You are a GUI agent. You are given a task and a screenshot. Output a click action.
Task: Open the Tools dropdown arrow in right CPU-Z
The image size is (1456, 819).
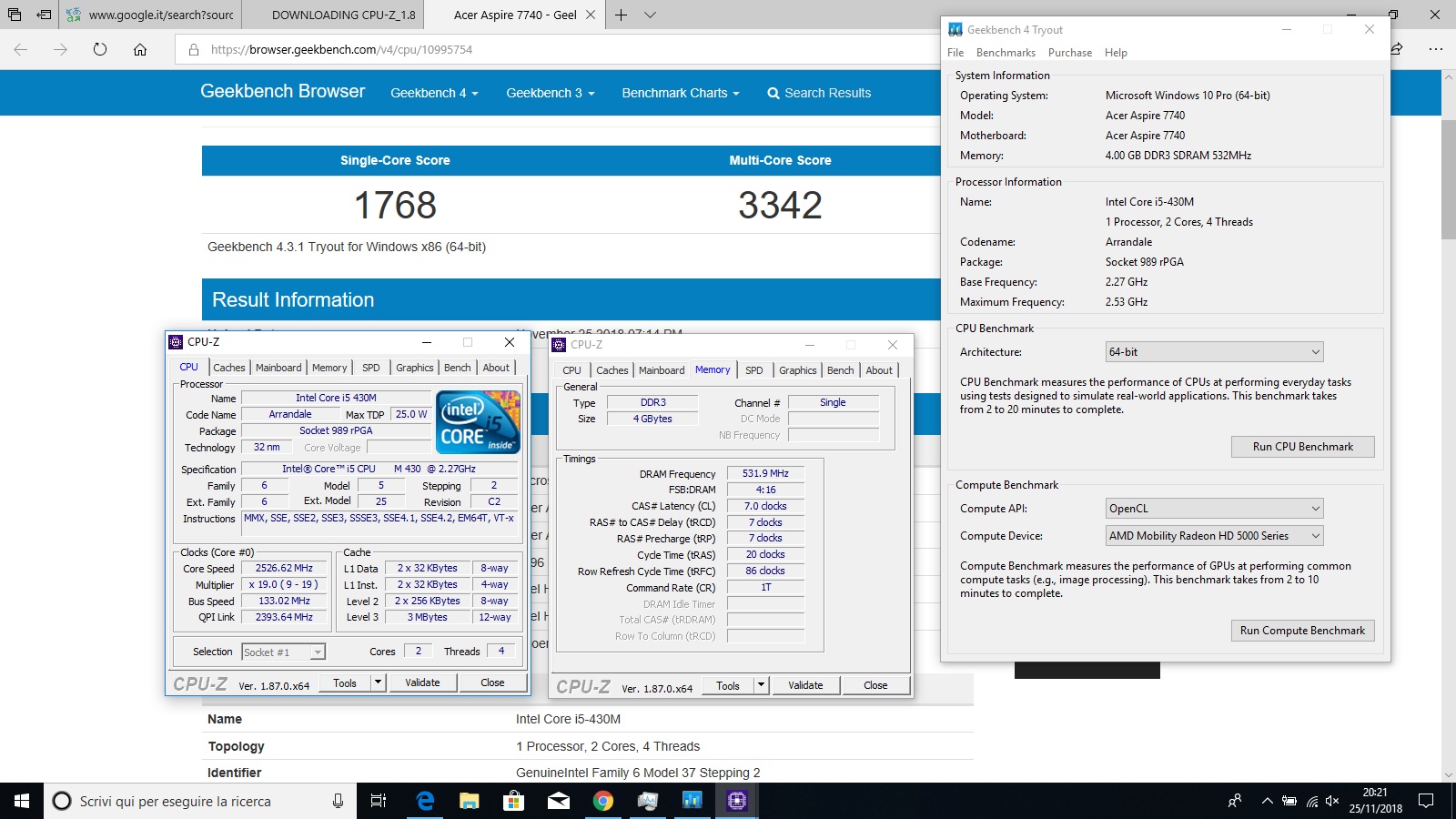click(762, 685)
